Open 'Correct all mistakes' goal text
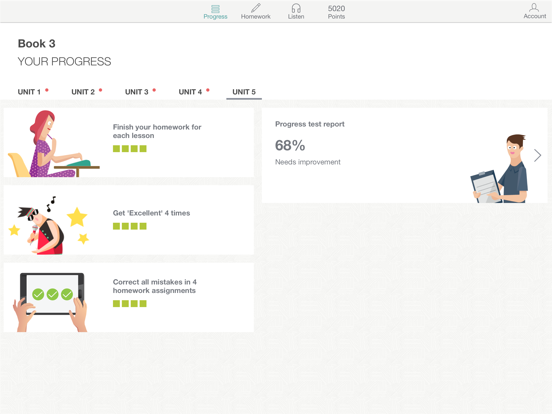The image size is (552, 414). 155,286
